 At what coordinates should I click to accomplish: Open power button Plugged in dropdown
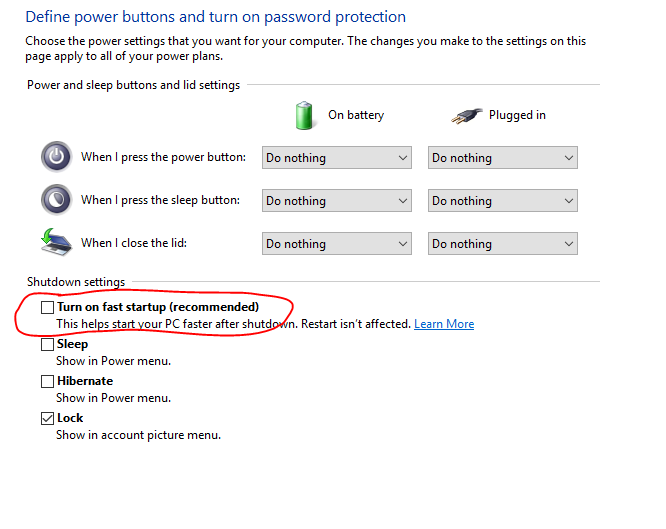(x=503, y=158)
